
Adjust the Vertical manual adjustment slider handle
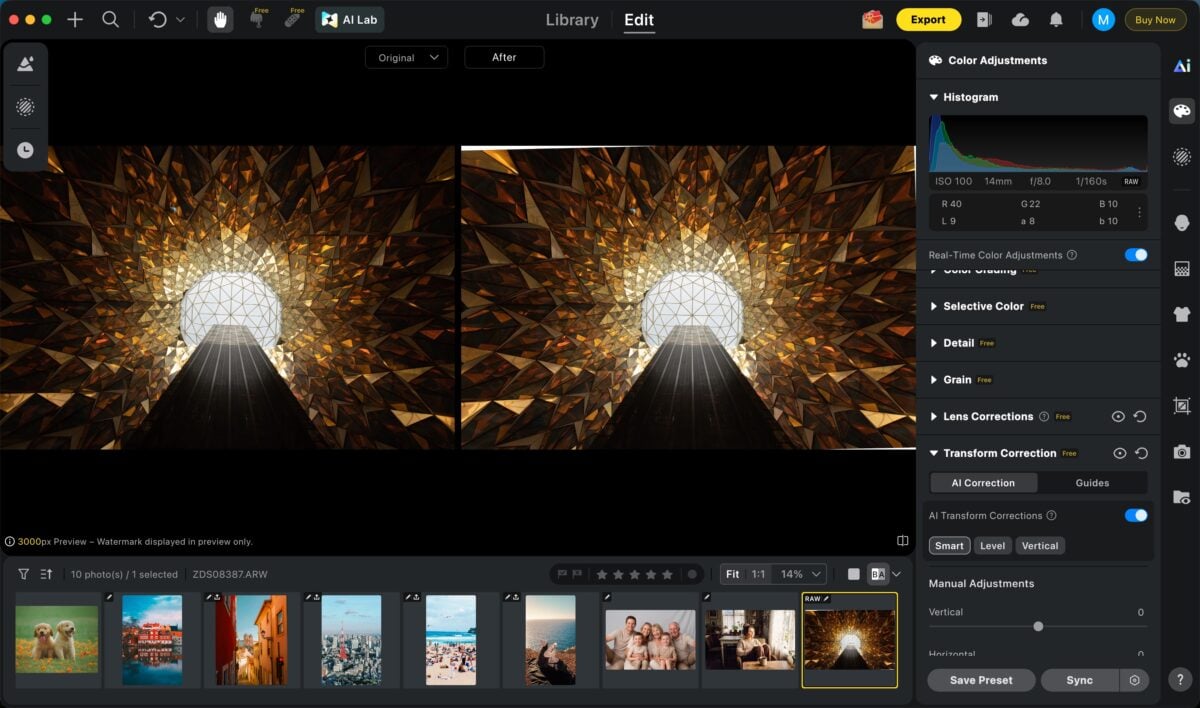point(1038,627)
